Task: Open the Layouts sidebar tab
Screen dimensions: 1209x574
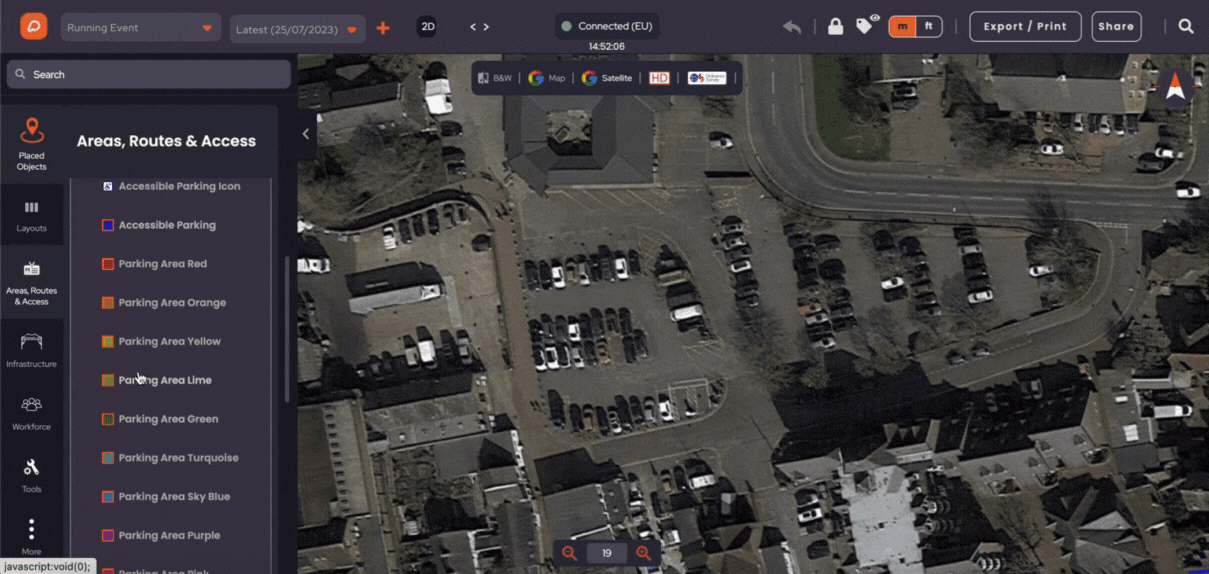Action: [x=32, y=215]
